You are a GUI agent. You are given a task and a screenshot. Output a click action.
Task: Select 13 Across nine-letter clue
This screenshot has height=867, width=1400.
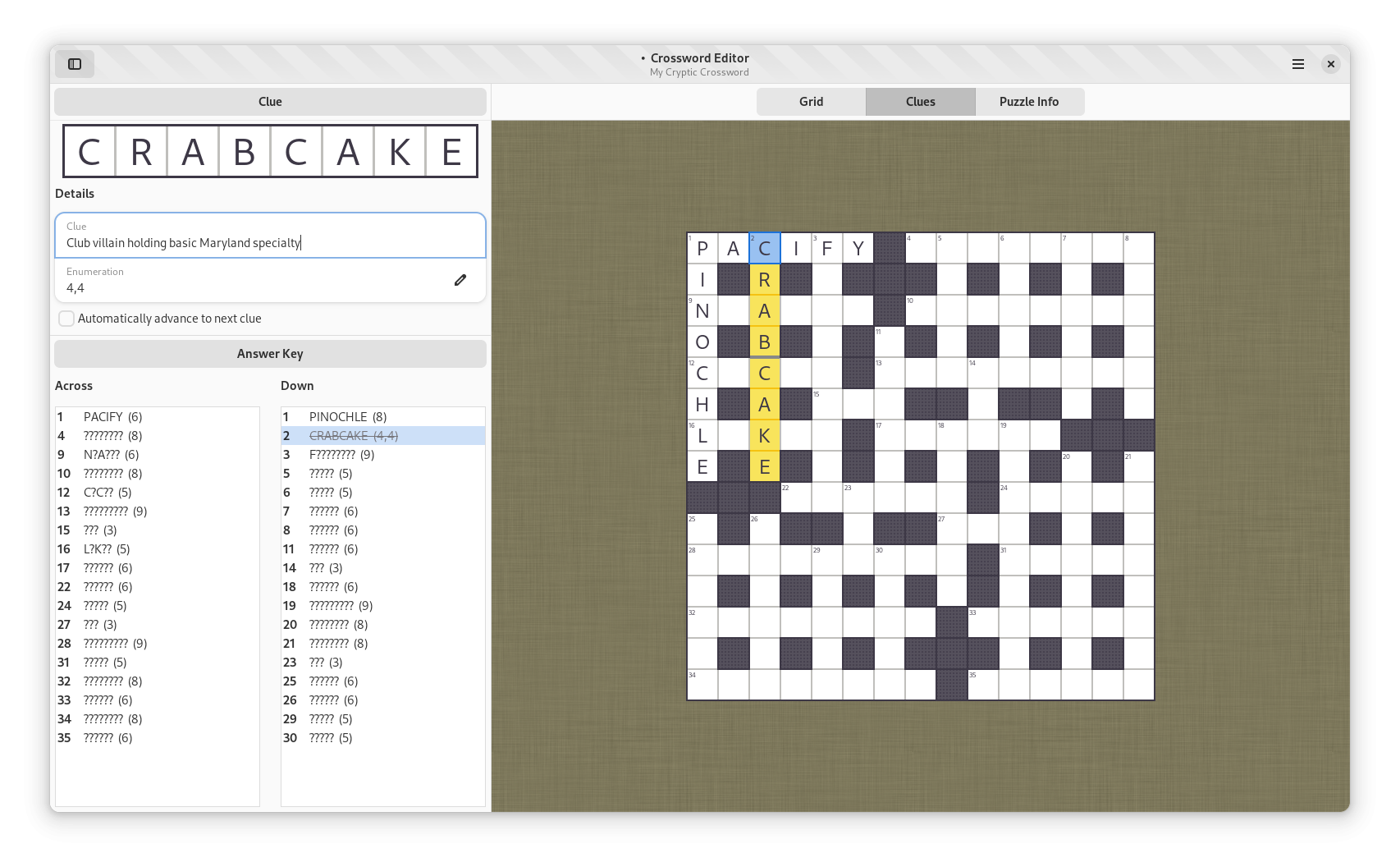click(158, 511)
